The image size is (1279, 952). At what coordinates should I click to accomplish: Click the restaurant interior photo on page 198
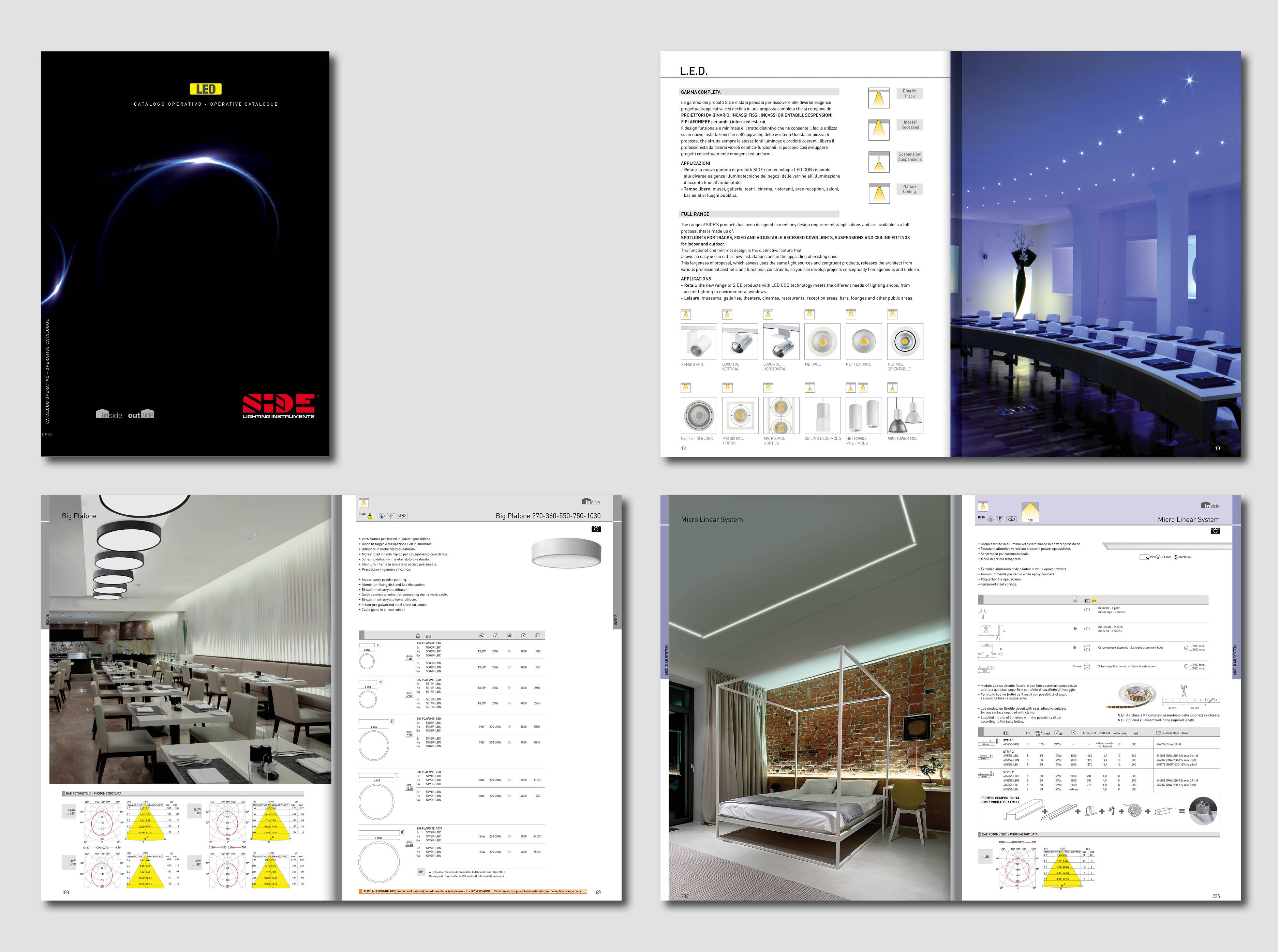pos(190,640)
